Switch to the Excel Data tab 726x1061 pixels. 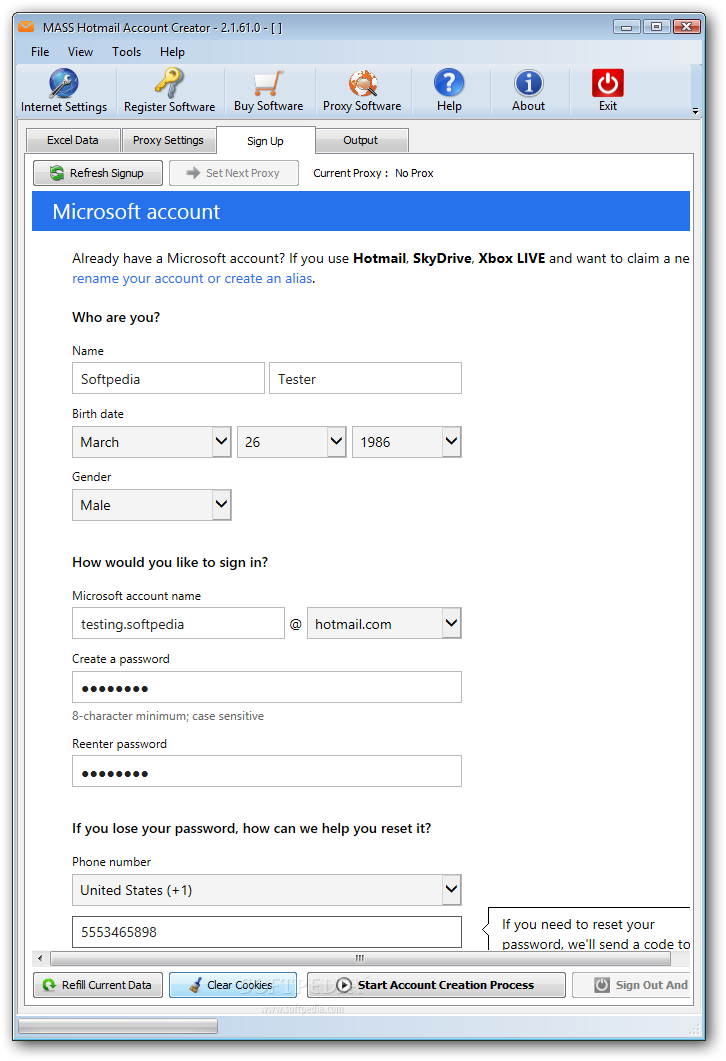click(73, 140)
